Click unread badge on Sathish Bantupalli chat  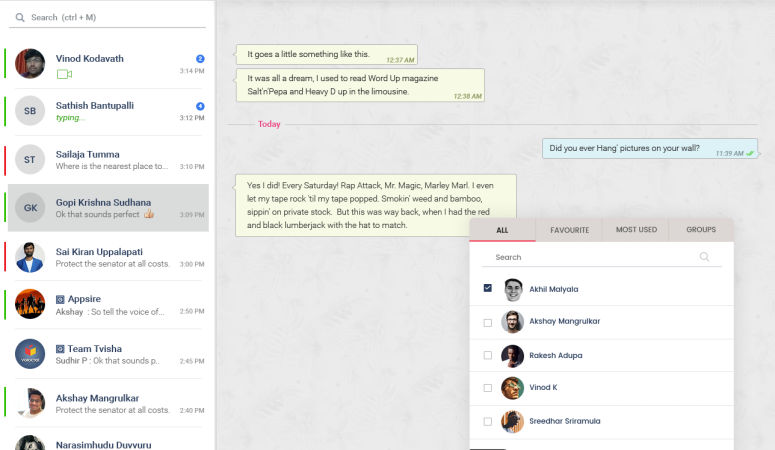click(200, 106)
